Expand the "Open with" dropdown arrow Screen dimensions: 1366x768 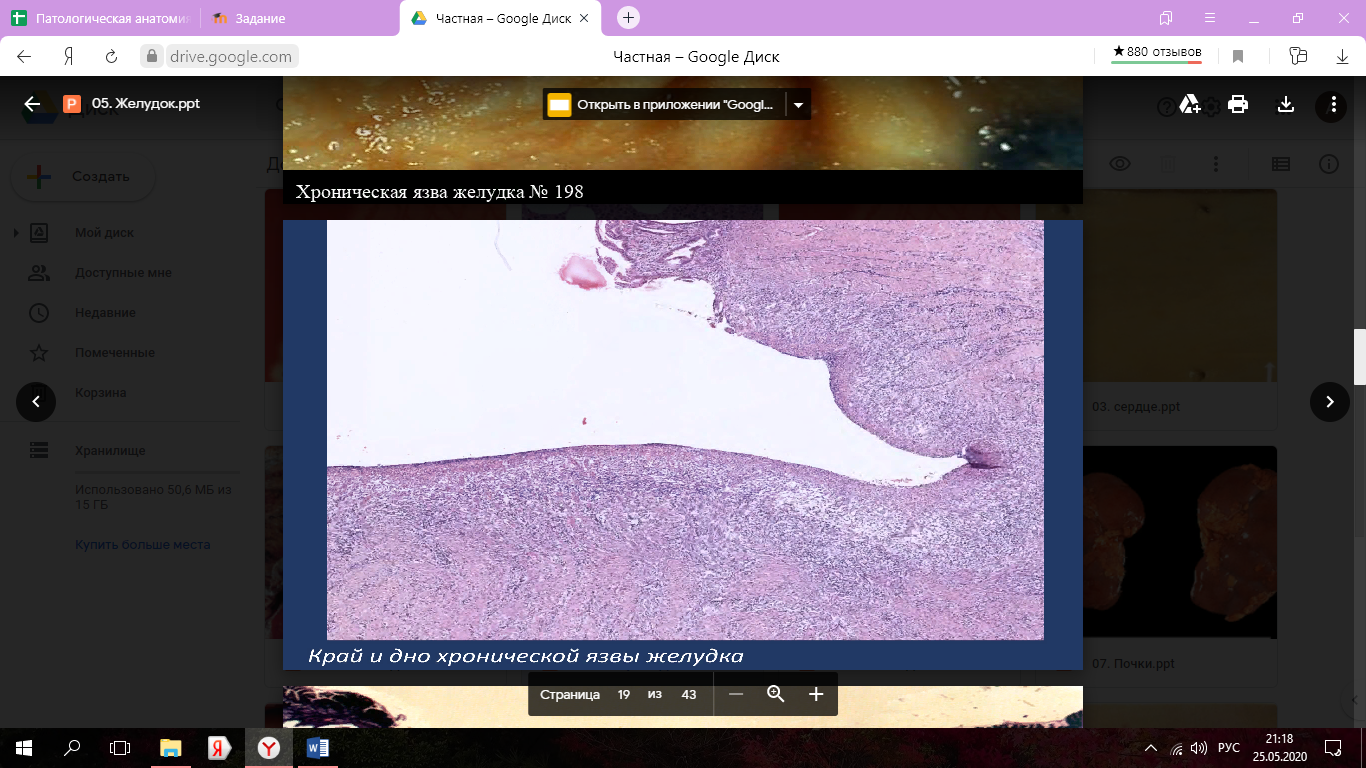(x=798, y=104)
